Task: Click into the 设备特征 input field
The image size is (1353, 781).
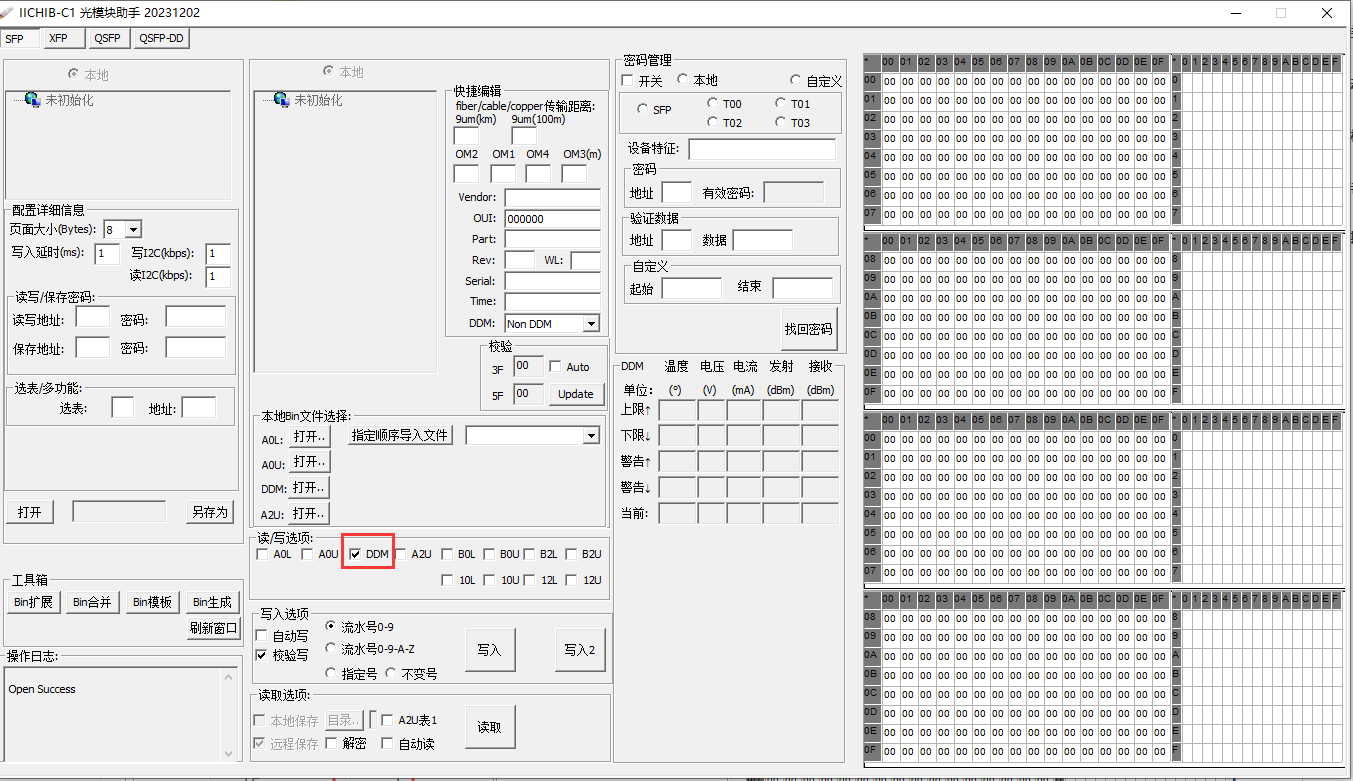Action: click(x=762, y=149)
